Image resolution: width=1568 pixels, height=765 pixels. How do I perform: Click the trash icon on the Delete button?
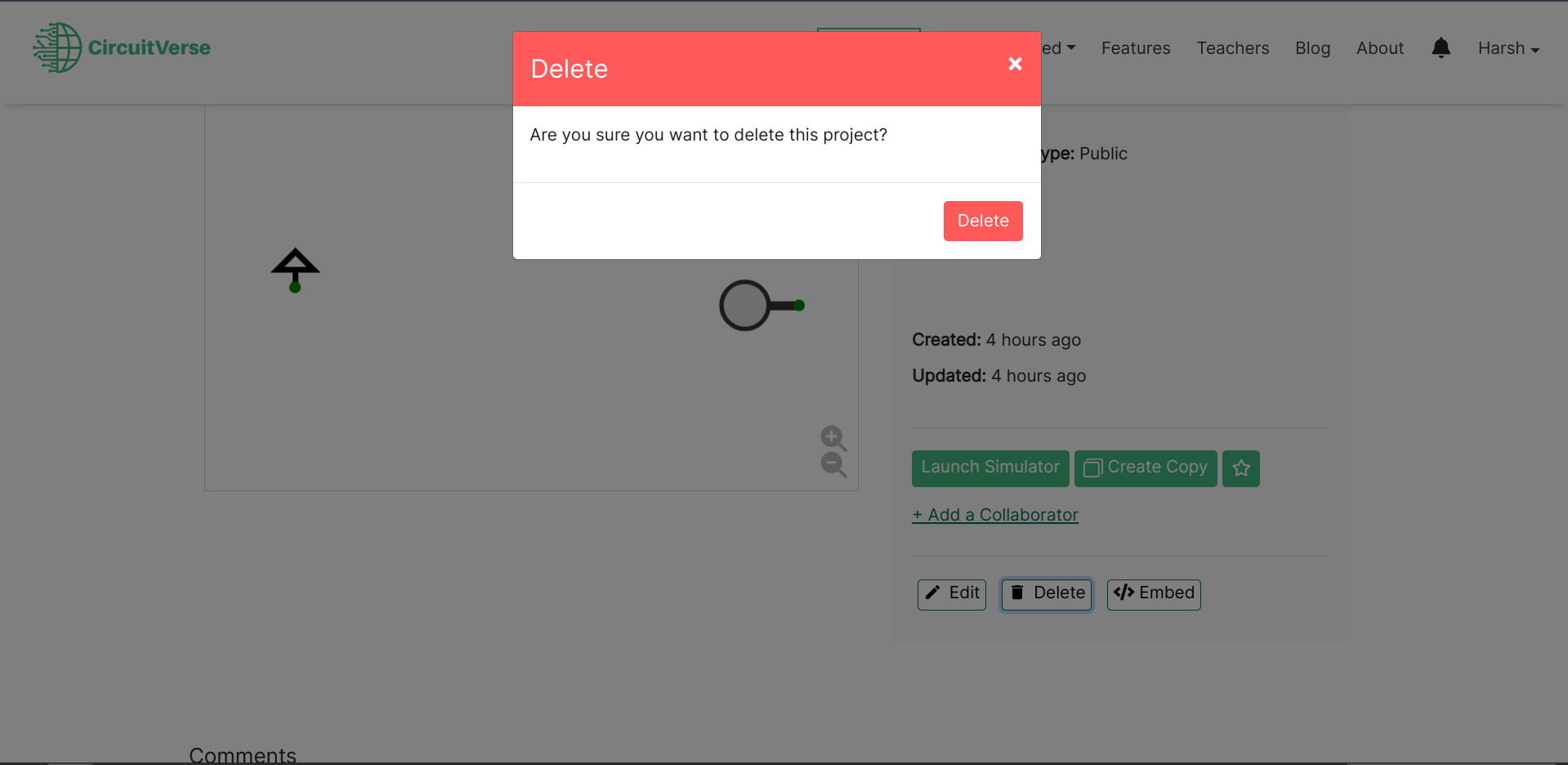point(1016,593)
